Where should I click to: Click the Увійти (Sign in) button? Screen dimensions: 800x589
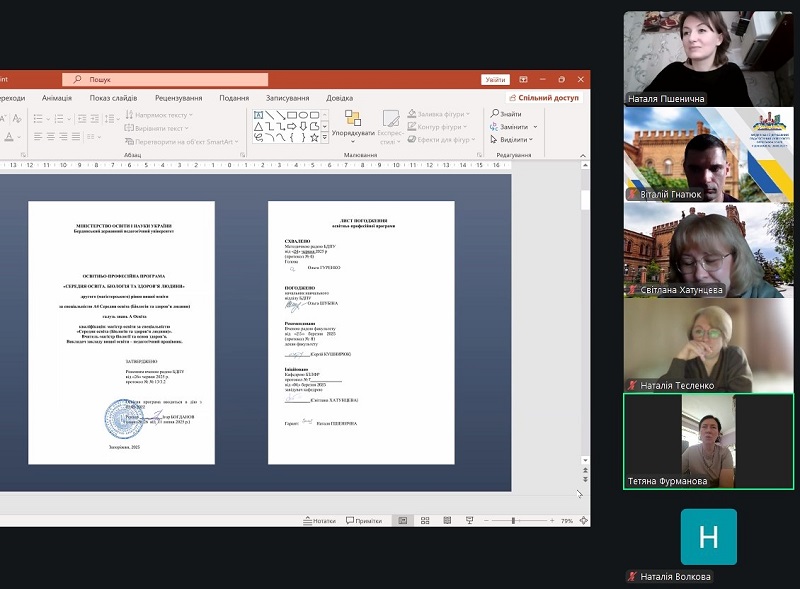click(x=495, y=79)
